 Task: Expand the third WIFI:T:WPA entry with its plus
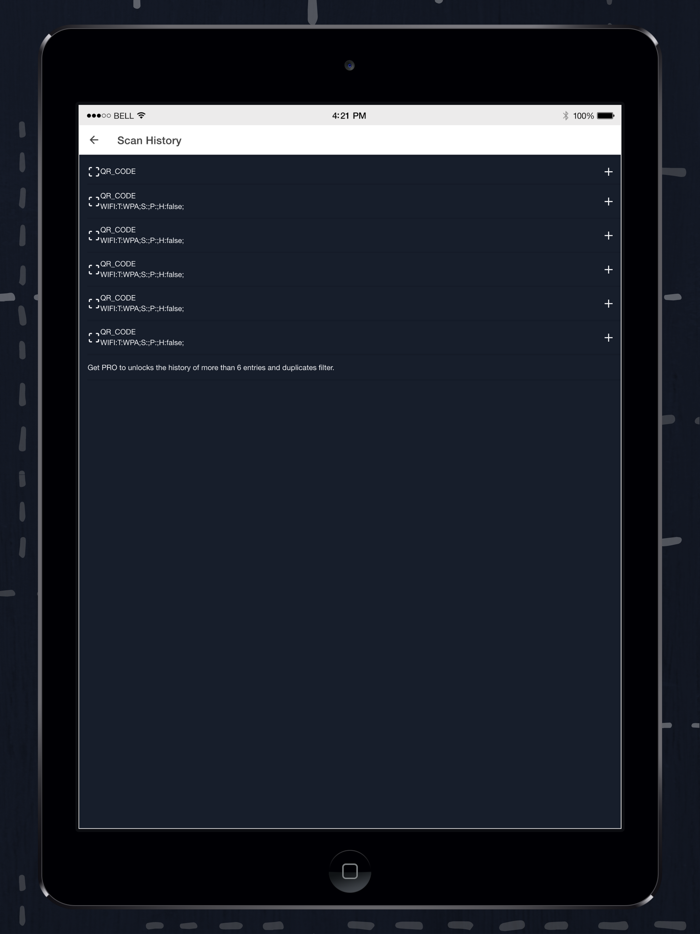point(608,269)
